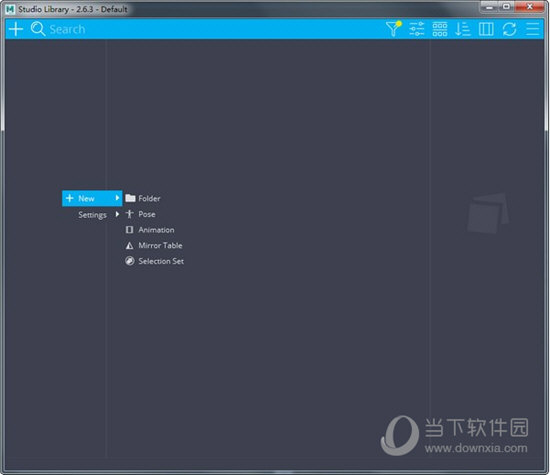The image size is (550, 475).
Task: Toggle the column view icon
Action: [486, 29]
